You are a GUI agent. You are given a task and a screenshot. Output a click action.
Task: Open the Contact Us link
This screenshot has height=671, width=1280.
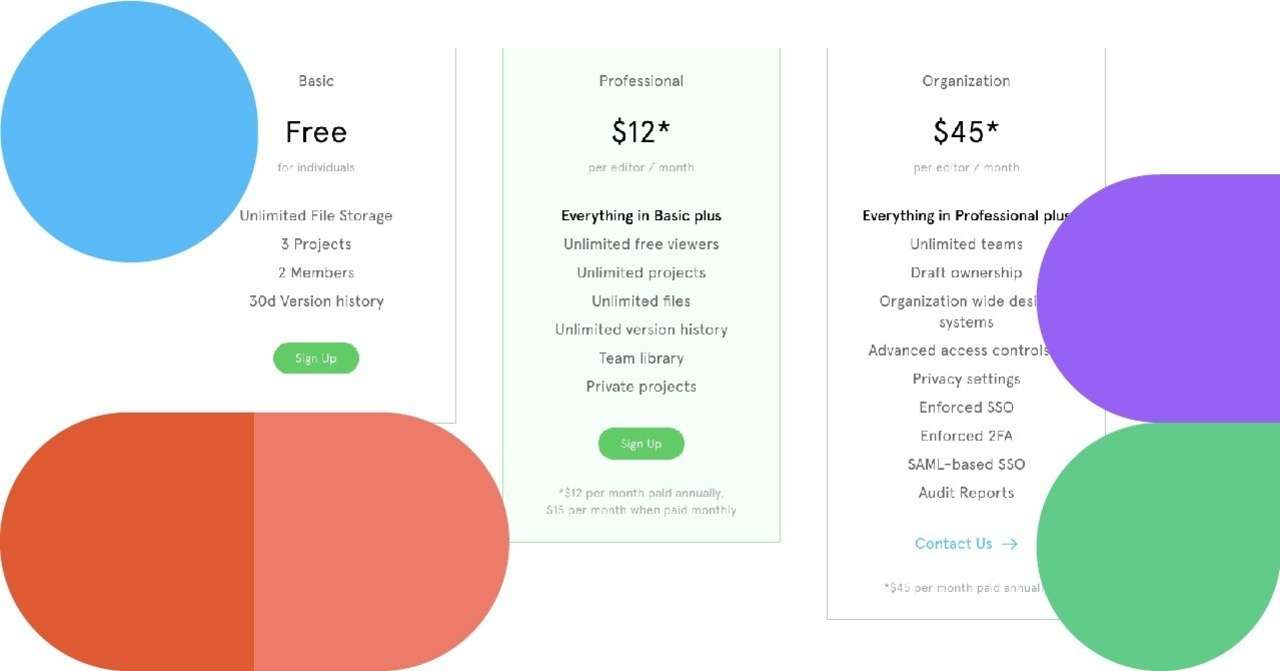tap(954, 544)
